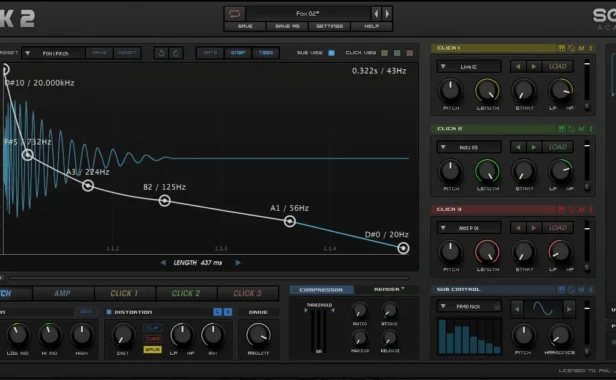
Task: Switch to the CLICK 3 tab
Action: click(248, 293)
